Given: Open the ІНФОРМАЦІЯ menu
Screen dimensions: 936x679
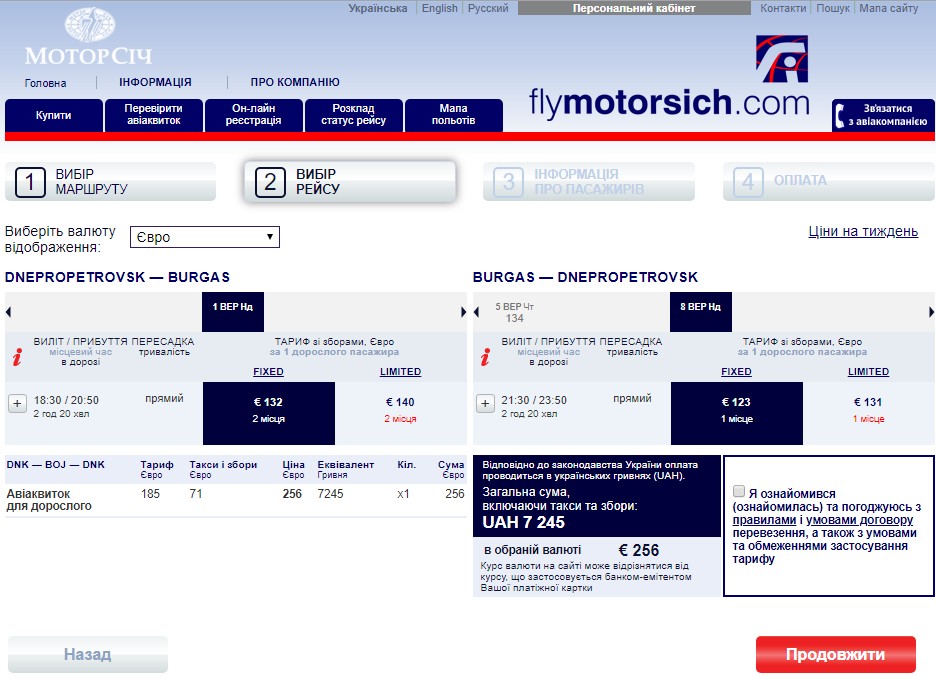Looking at the screenshot, I should [155, 82].
